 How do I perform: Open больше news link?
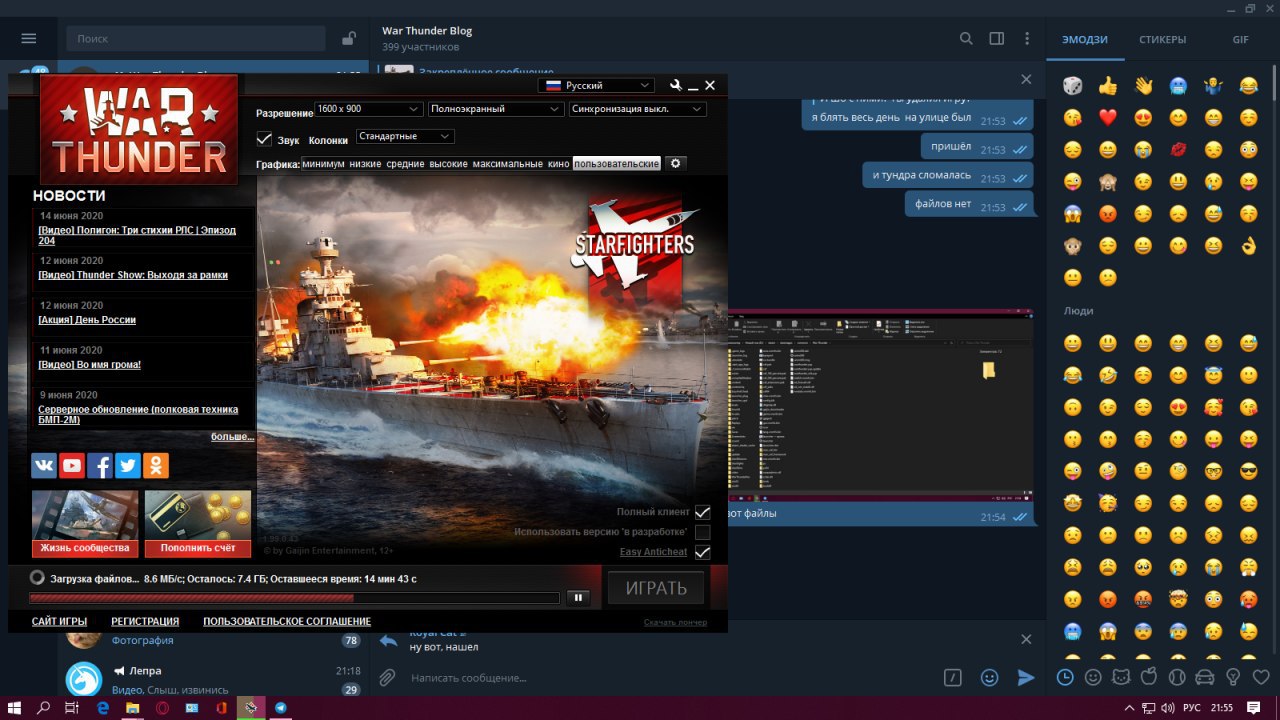(232, 437)
